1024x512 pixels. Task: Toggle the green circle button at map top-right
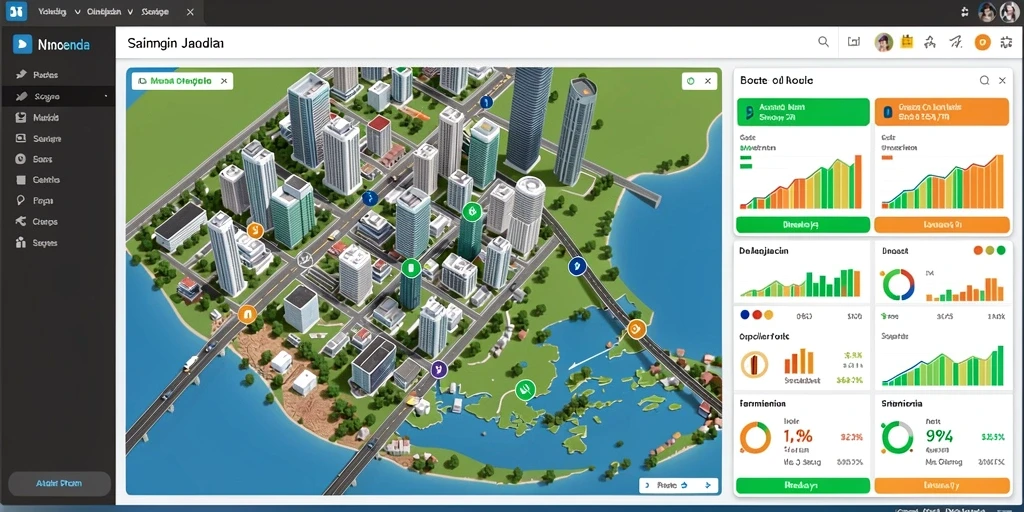coord(692,81)
